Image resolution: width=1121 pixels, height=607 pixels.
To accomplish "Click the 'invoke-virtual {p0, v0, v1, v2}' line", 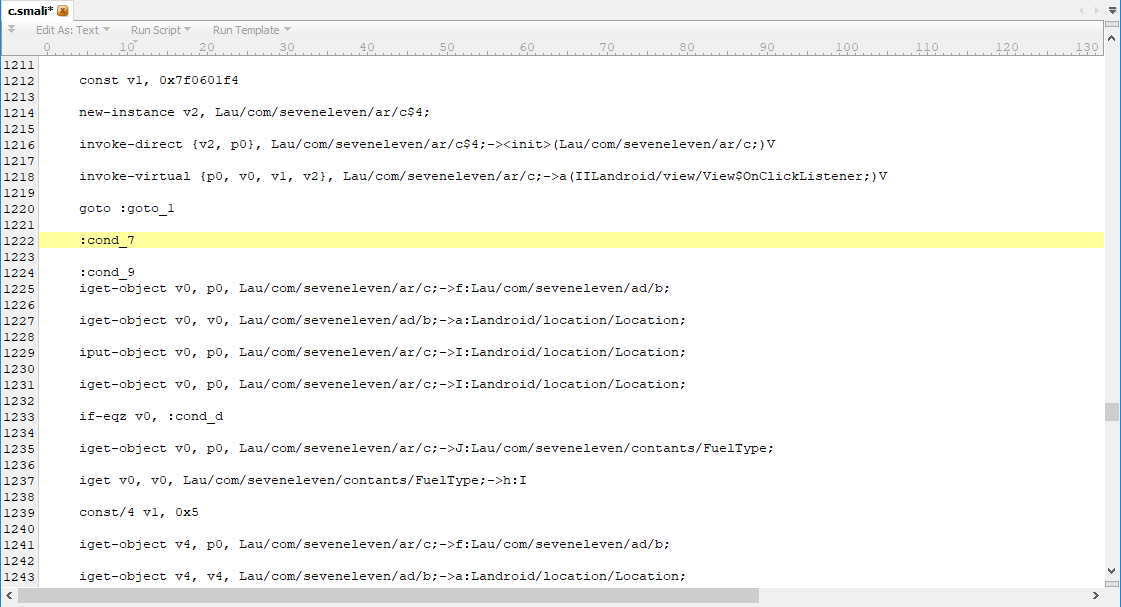I will [x=483, y=176].
